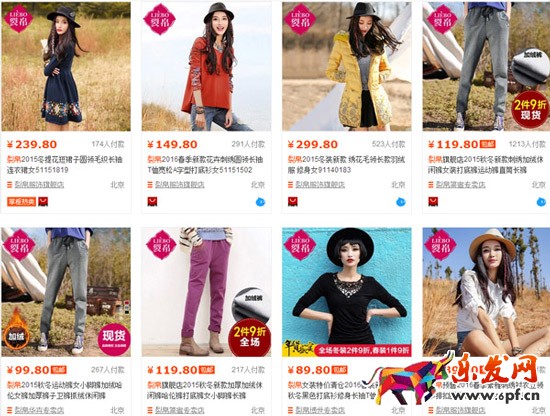
Task: Open the title link of the ¥239.80 dress
Action: tap(65, 165)
